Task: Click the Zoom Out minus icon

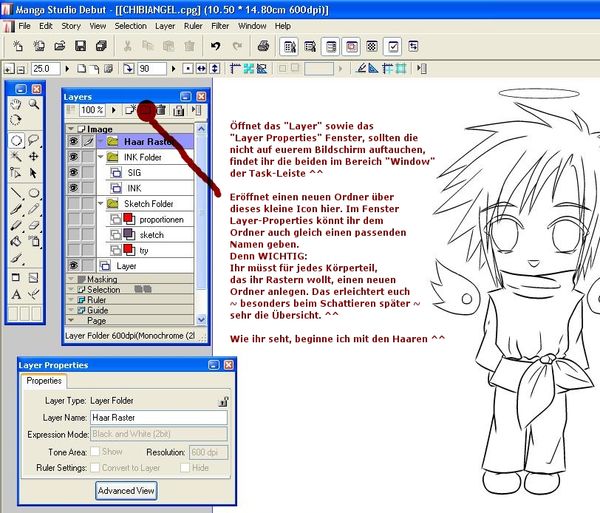Action: (21, 70)
